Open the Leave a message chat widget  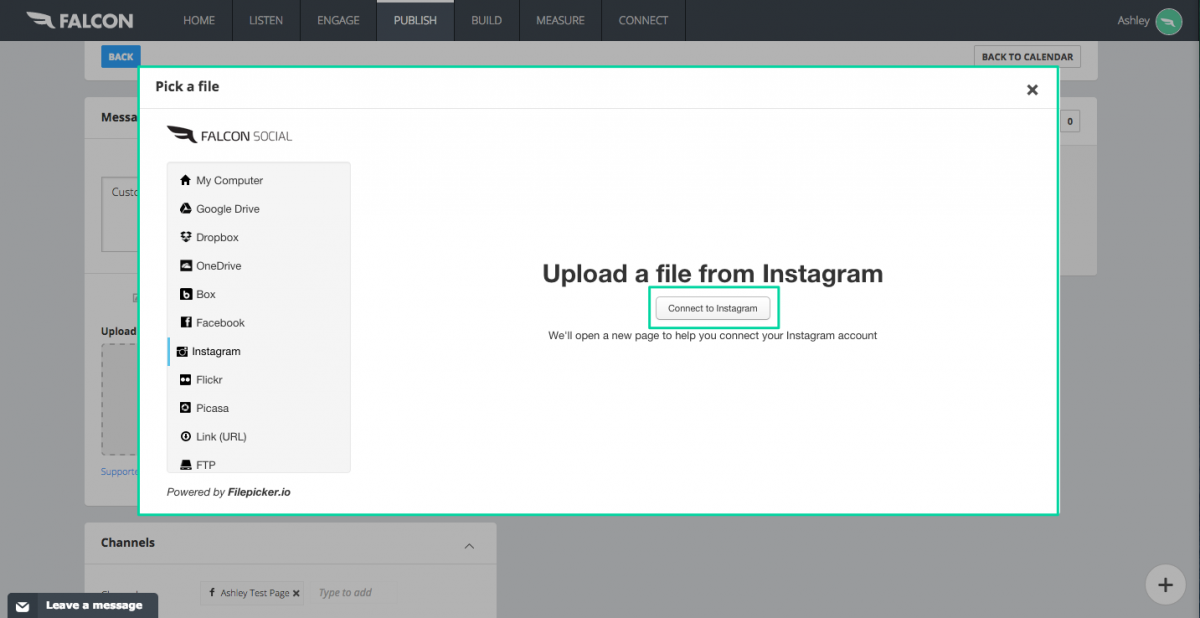tap(83, 605)
